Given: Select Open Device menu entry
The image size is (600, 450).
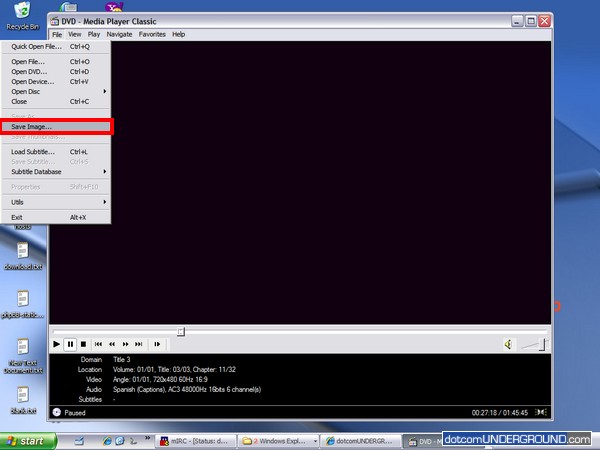Looking at the screenshot, I should [56, 82].
